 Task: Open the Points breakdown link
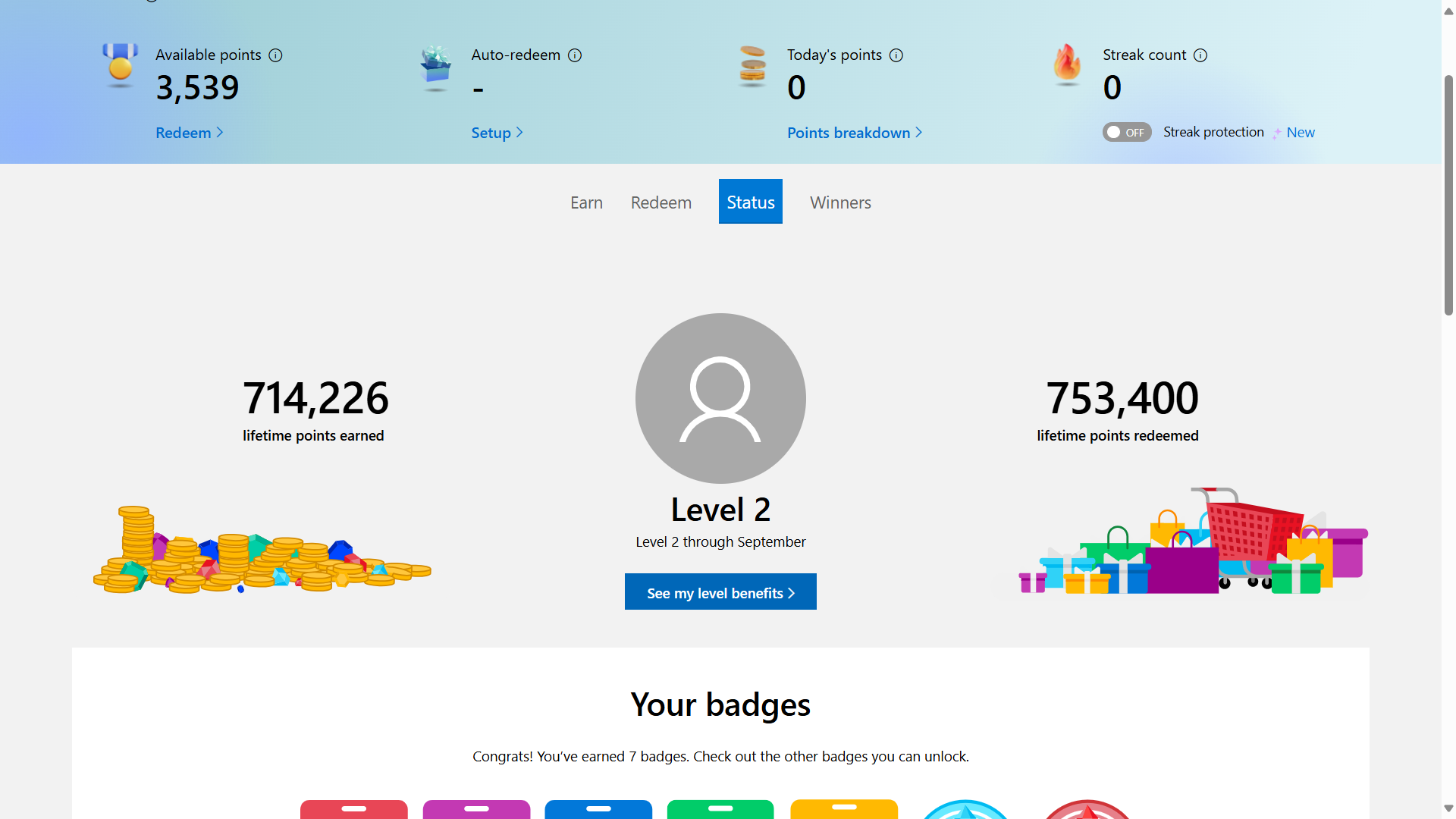[x=849, y=132]
